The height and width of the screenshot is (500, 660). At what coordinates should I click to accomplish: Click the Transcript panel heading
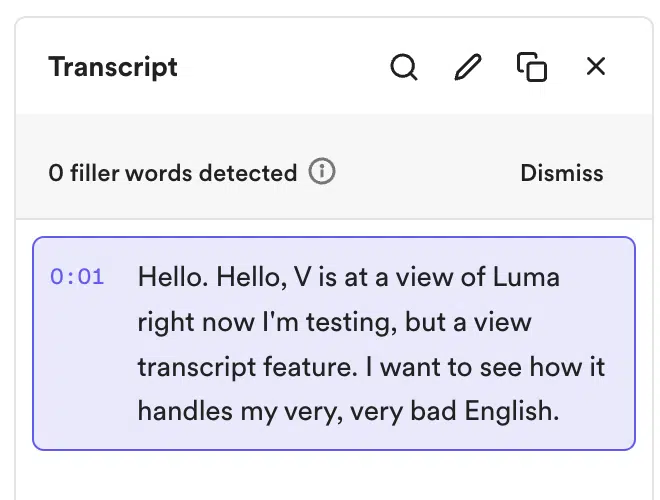[x=113, y=67]
